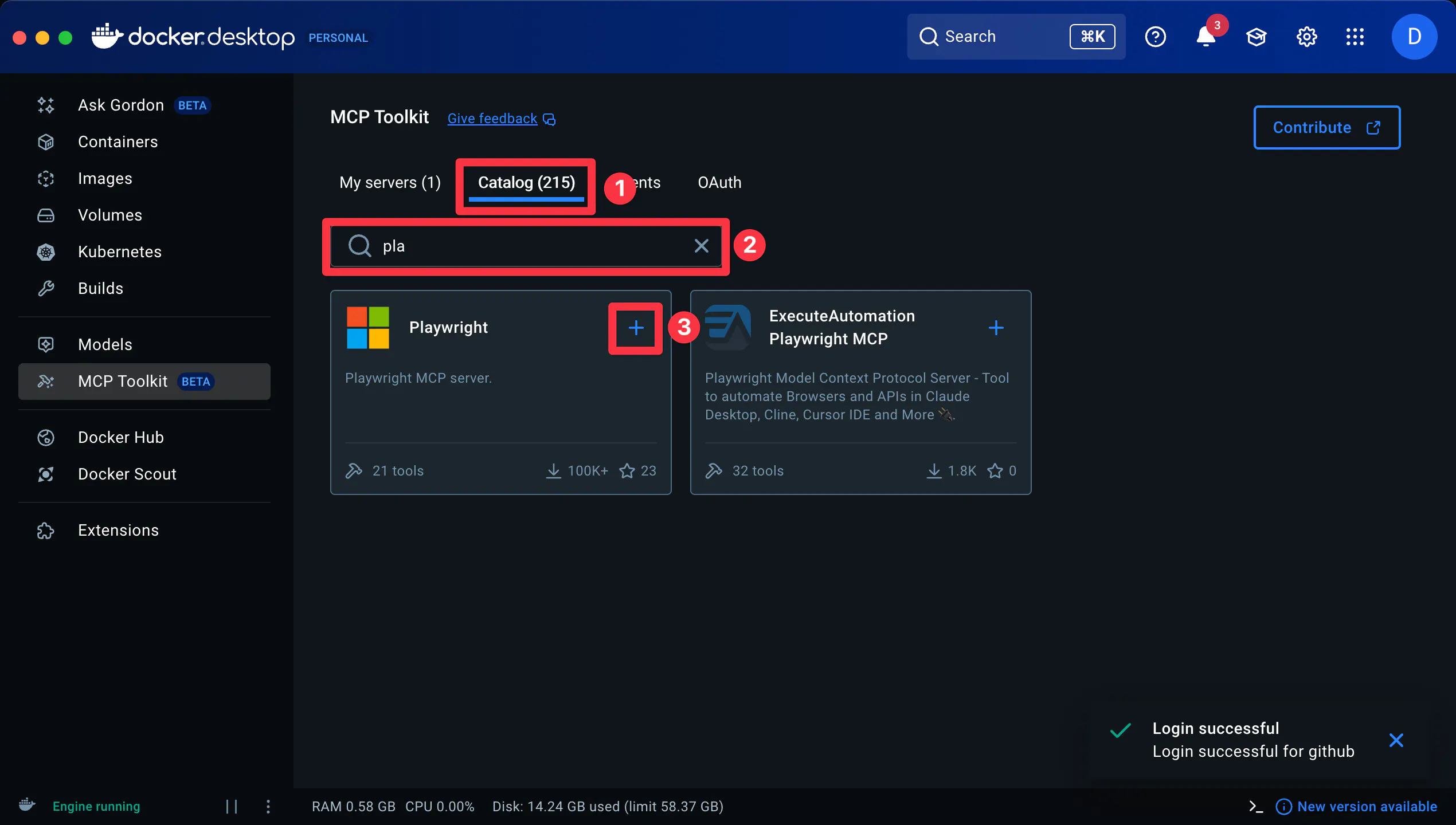1456x825 pixels.
Task: Open the Models section
Action: (143, 345)
